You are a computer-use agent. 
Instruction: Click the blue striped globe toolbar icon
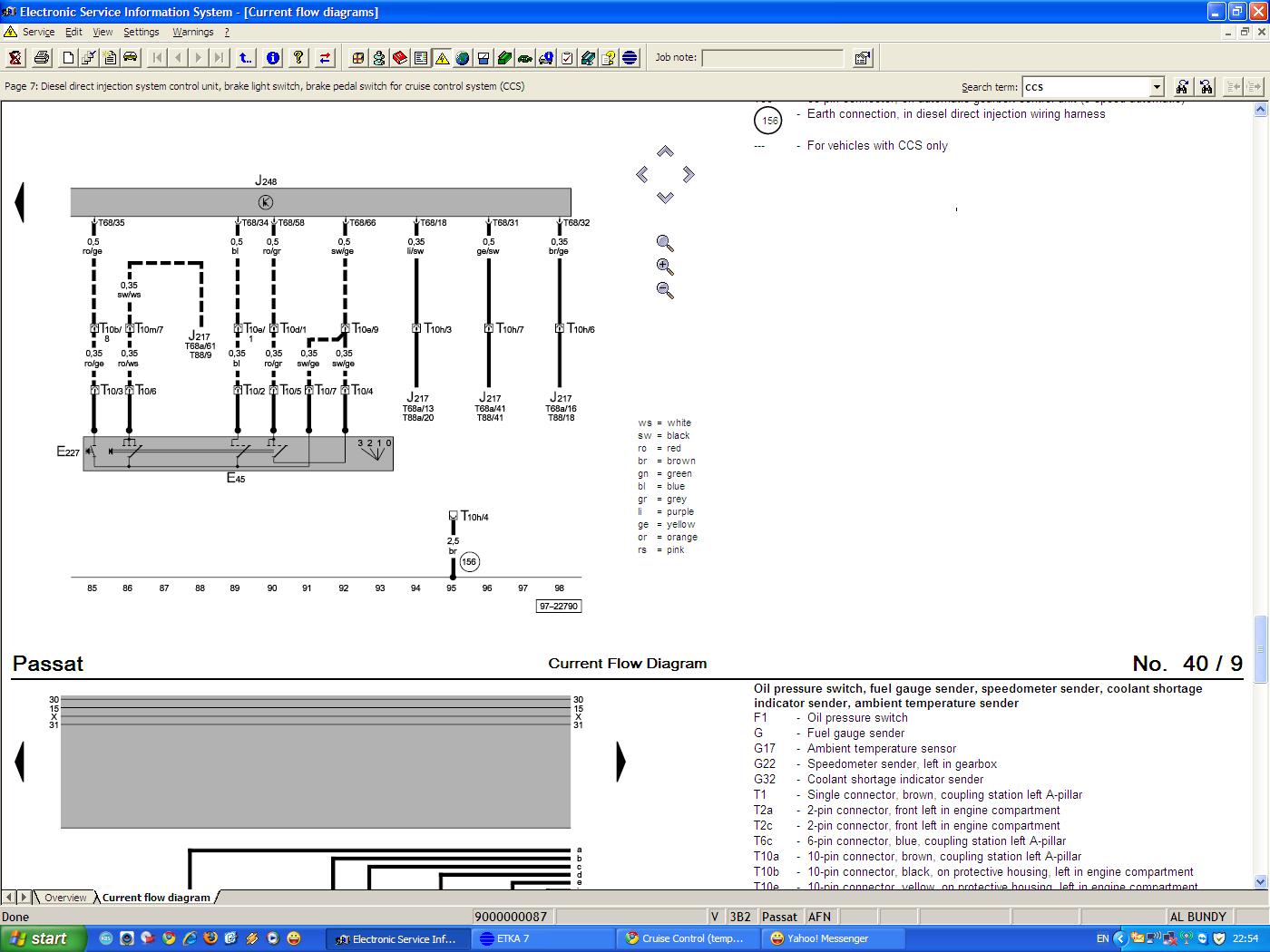(630, 58)
